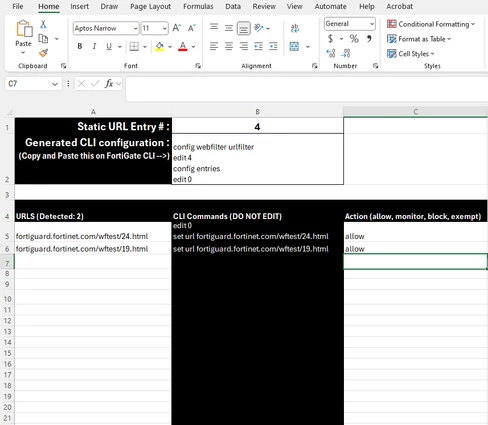Click into the formula bar

(x=307, y=89)
